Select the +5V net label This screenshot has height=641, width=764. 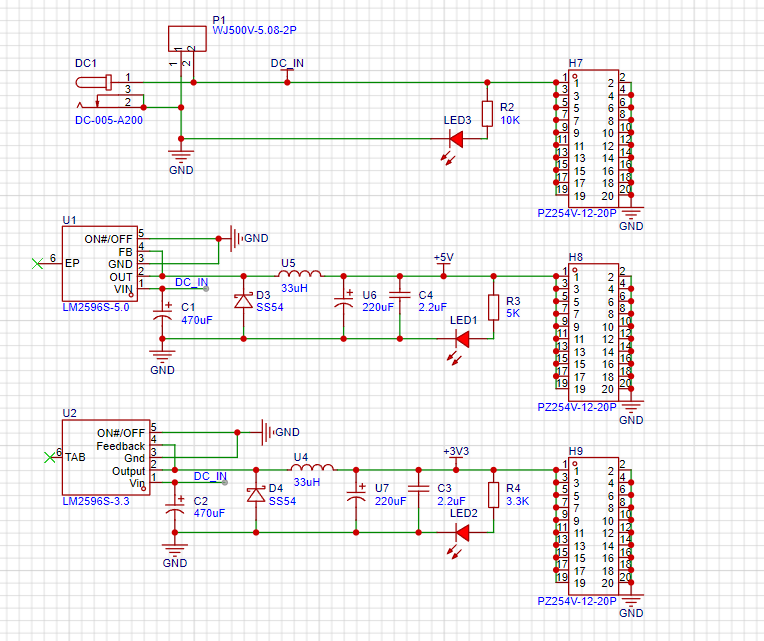tap(444, 258)
